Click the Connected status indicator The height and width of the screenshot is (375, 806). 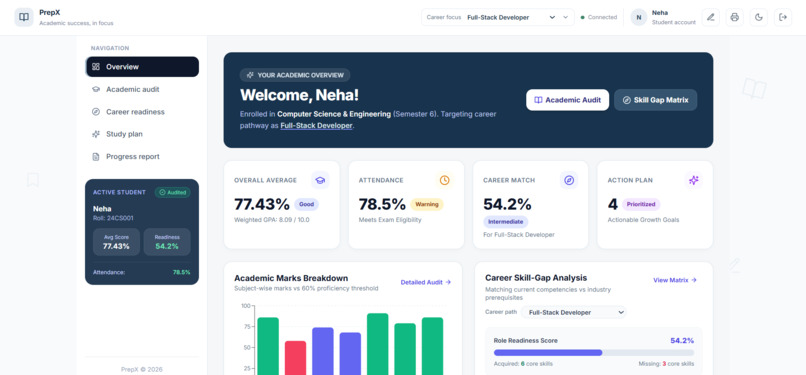(599, 17)
